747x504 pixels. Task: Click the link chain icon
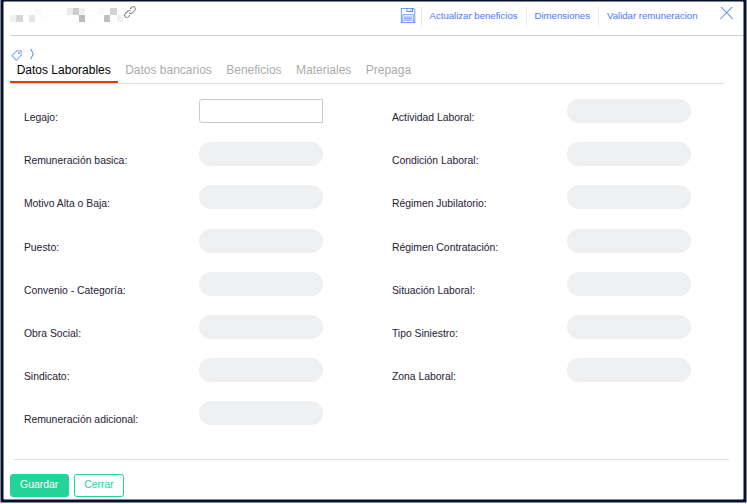130,13
